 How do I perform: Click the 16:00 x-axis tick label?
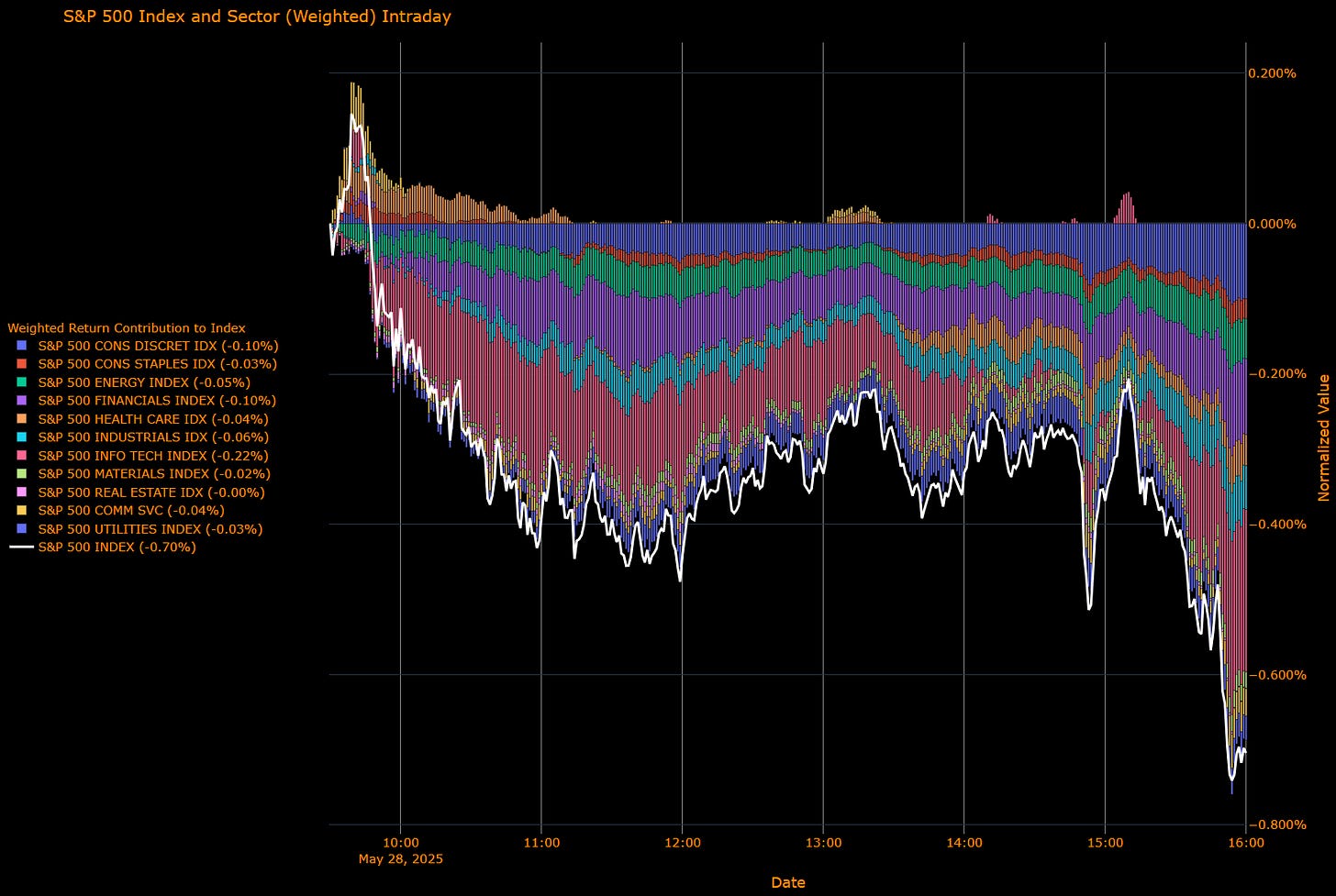click(x=1245, y=842)
